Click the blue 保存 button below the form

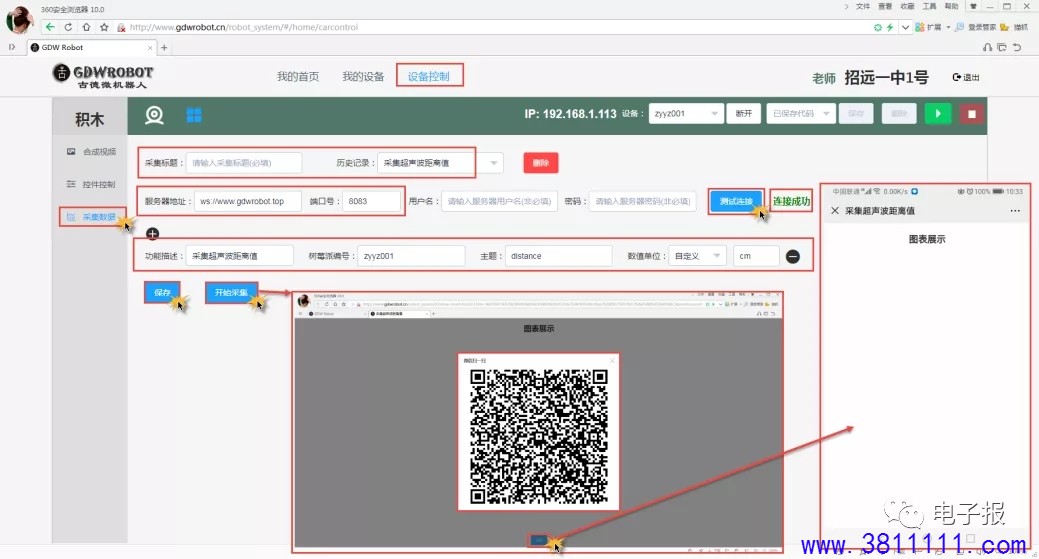[x=162, y=292]
